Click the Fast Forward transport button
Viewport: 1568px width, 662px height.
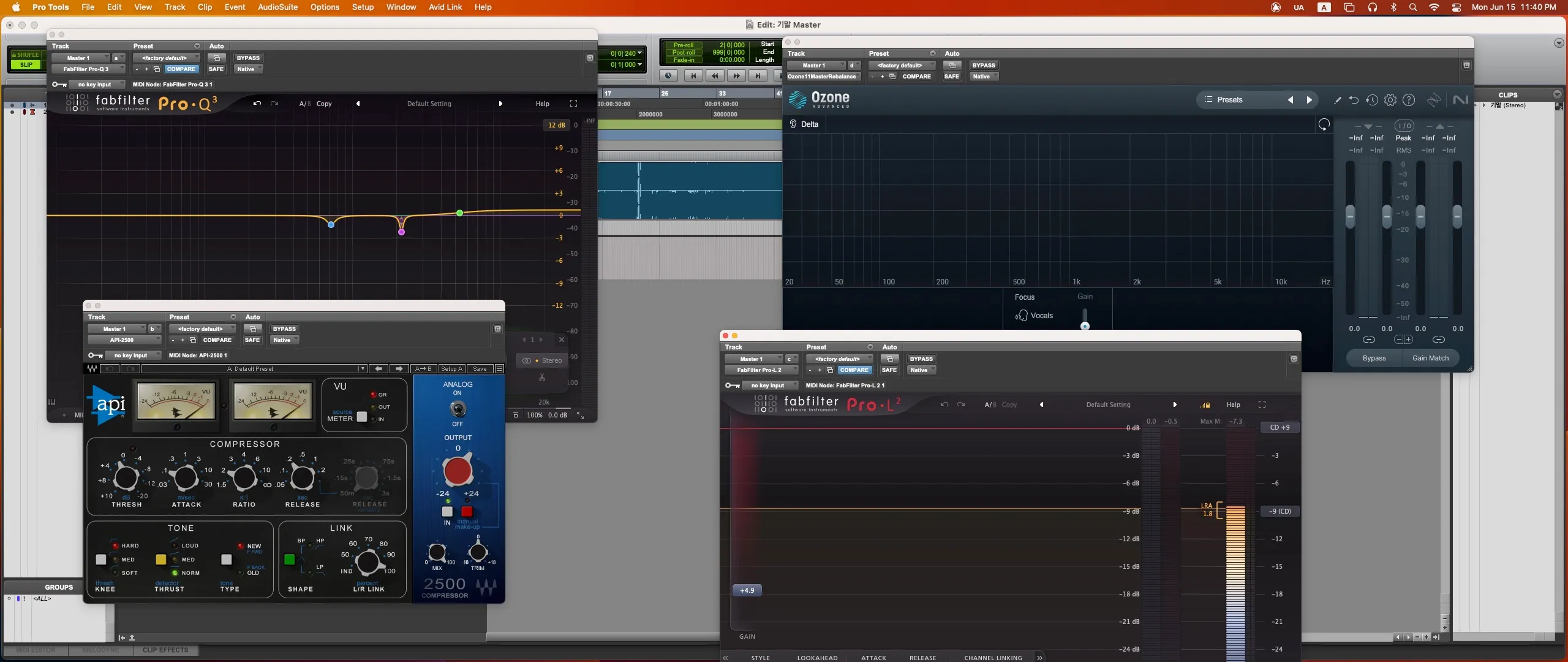pos(736,75)
